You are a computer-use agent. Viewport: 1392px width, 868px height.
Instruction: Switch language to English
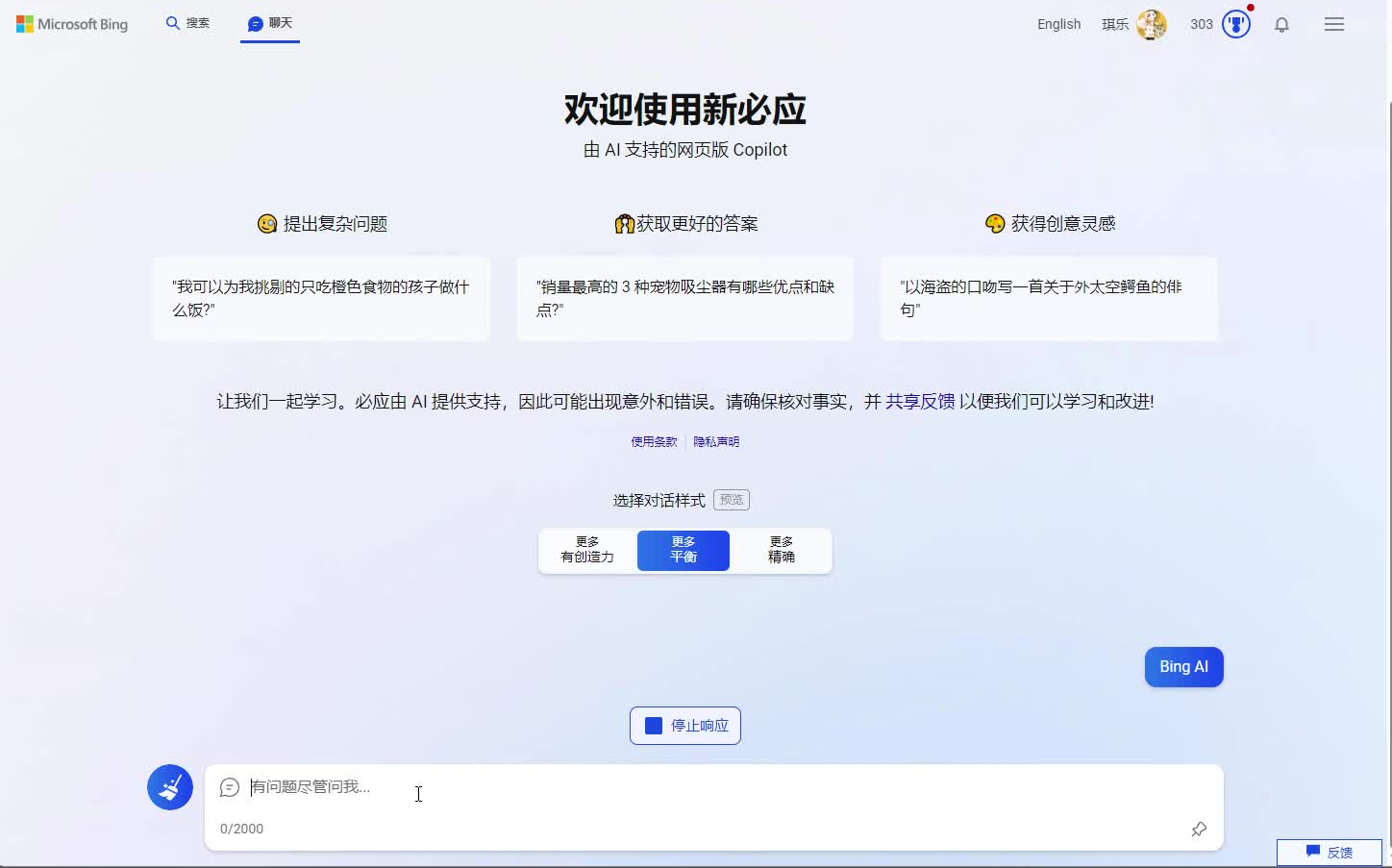[1058, 24]
